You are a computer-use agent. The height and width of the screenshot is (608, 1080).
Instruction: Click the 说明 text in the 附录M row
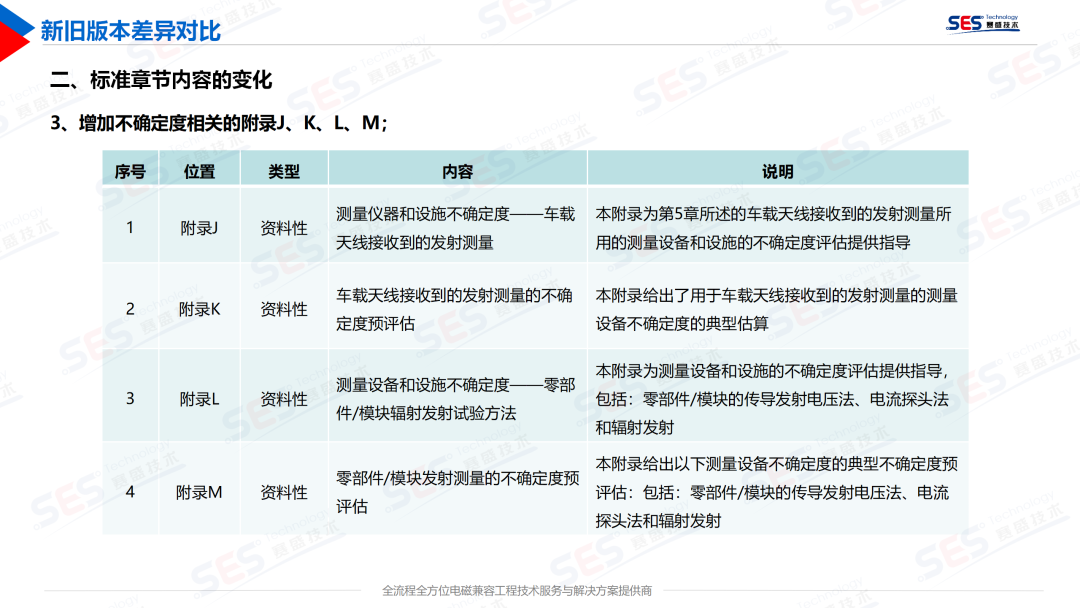[776, 492]
